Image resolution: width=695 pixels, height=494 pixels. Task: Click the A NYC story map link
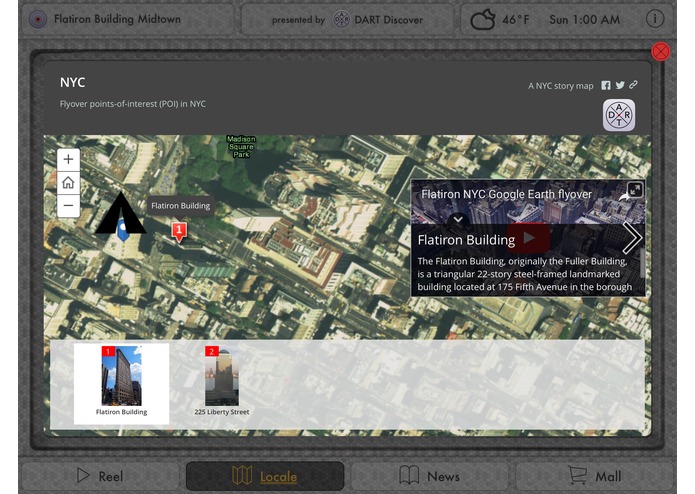tap(560, 86)
